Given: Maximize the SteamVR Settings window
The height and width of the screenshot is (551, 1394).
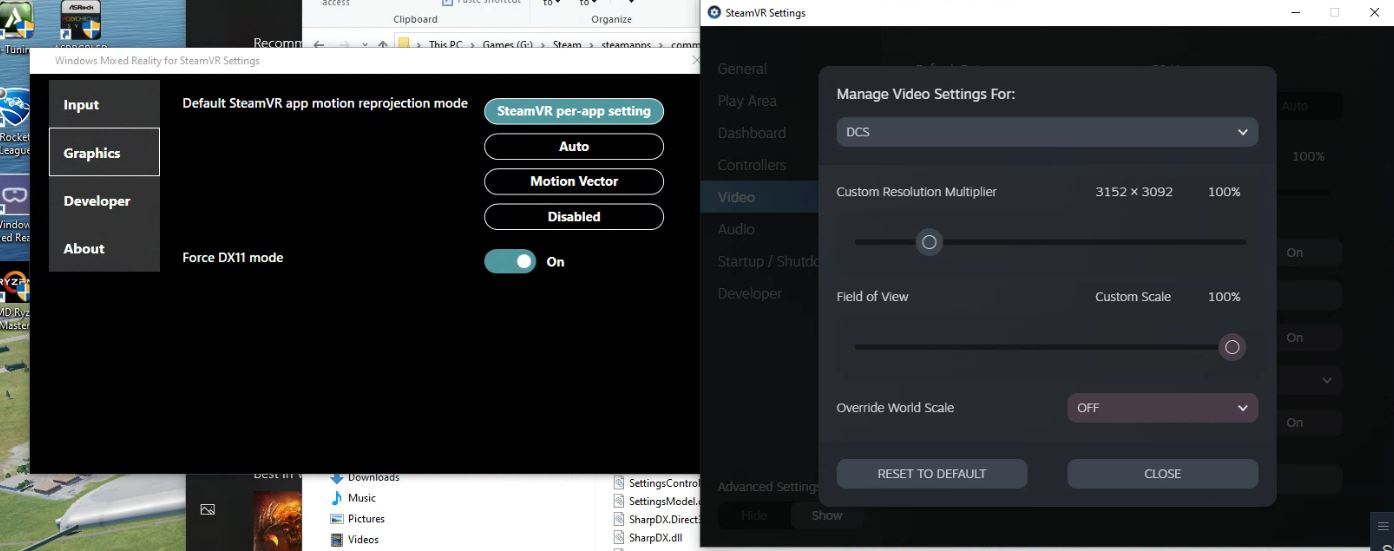Looking at the screenshot, I should pos(1334,13).
